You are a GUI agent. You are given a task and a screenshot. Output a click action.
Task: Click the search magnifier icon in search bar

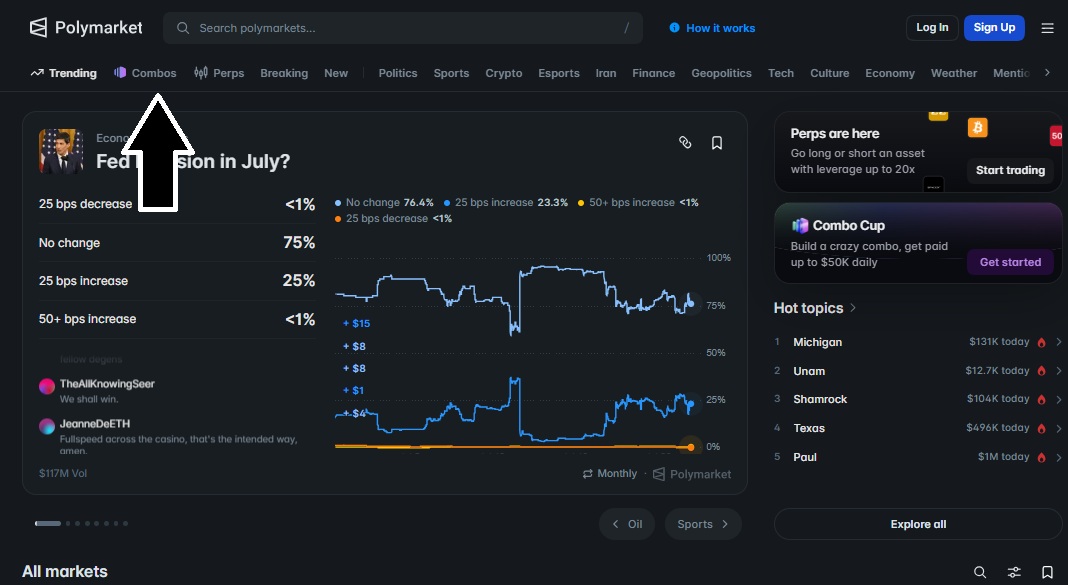pos(183,28)
